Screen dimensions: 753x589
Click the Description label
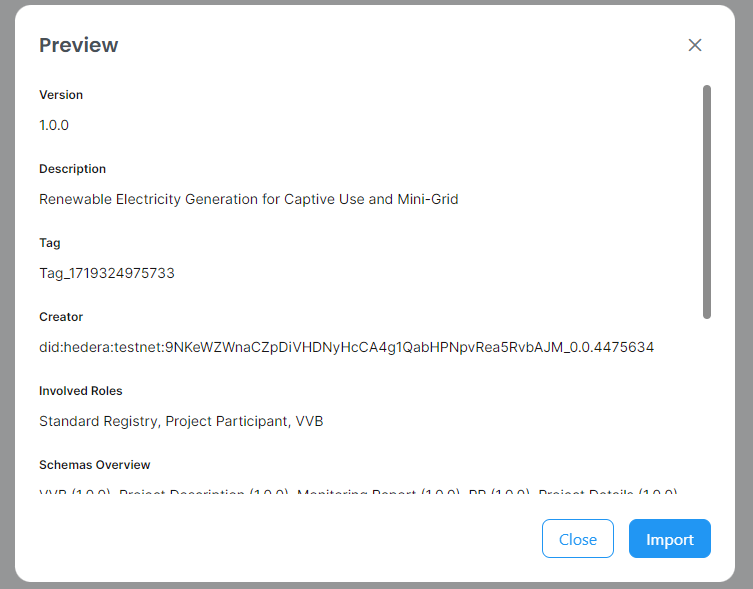point(72,169)
